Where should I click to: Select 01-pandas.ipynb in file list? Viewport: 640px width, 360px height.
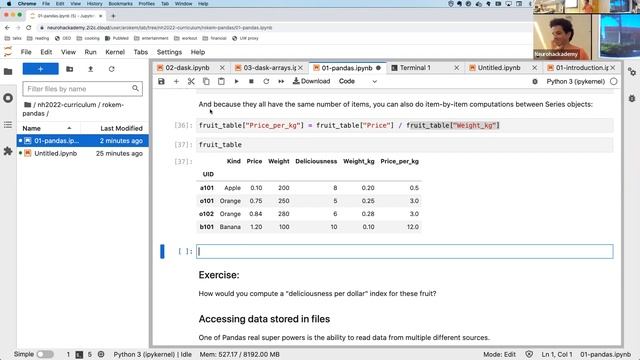83,140
